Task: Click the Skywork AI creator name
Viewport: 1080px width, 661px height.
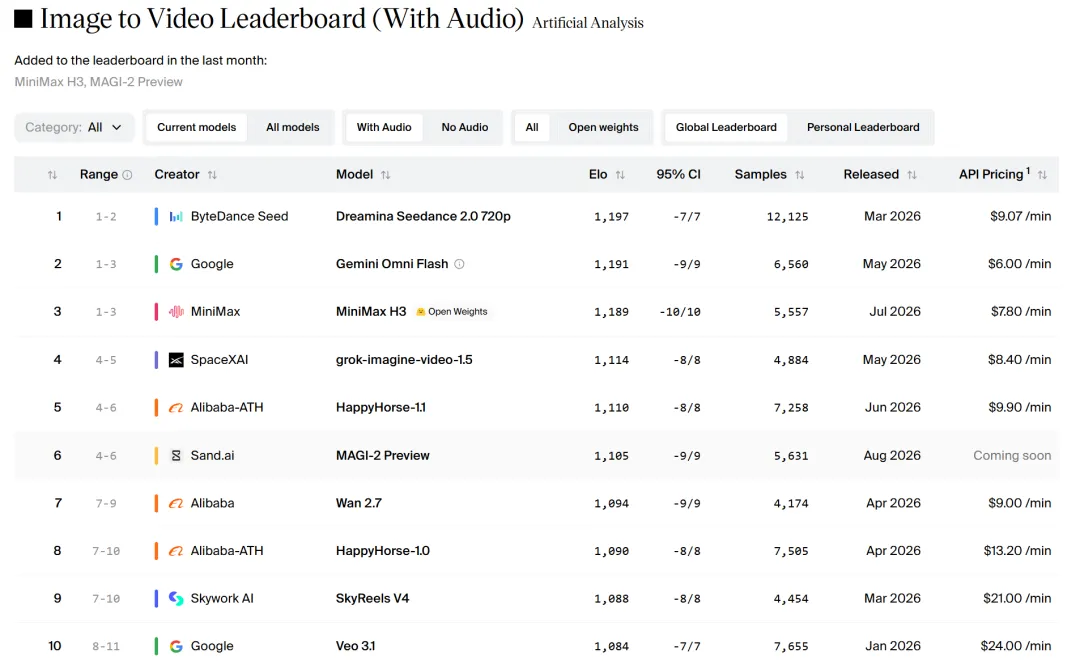Action: [222, 598]
